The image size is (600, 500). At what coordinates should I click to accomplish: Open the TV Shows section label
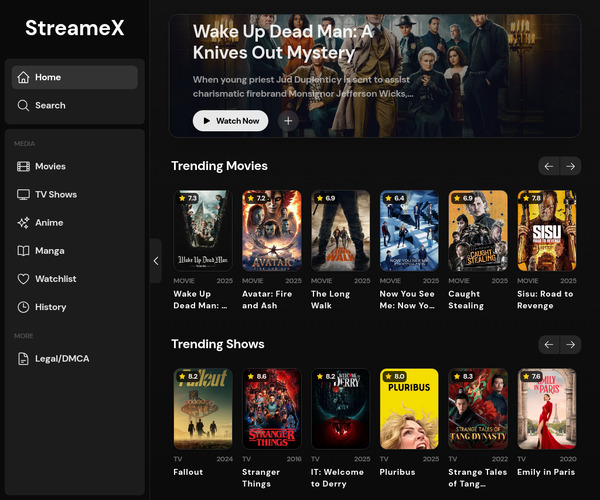(x=56, y=195)
